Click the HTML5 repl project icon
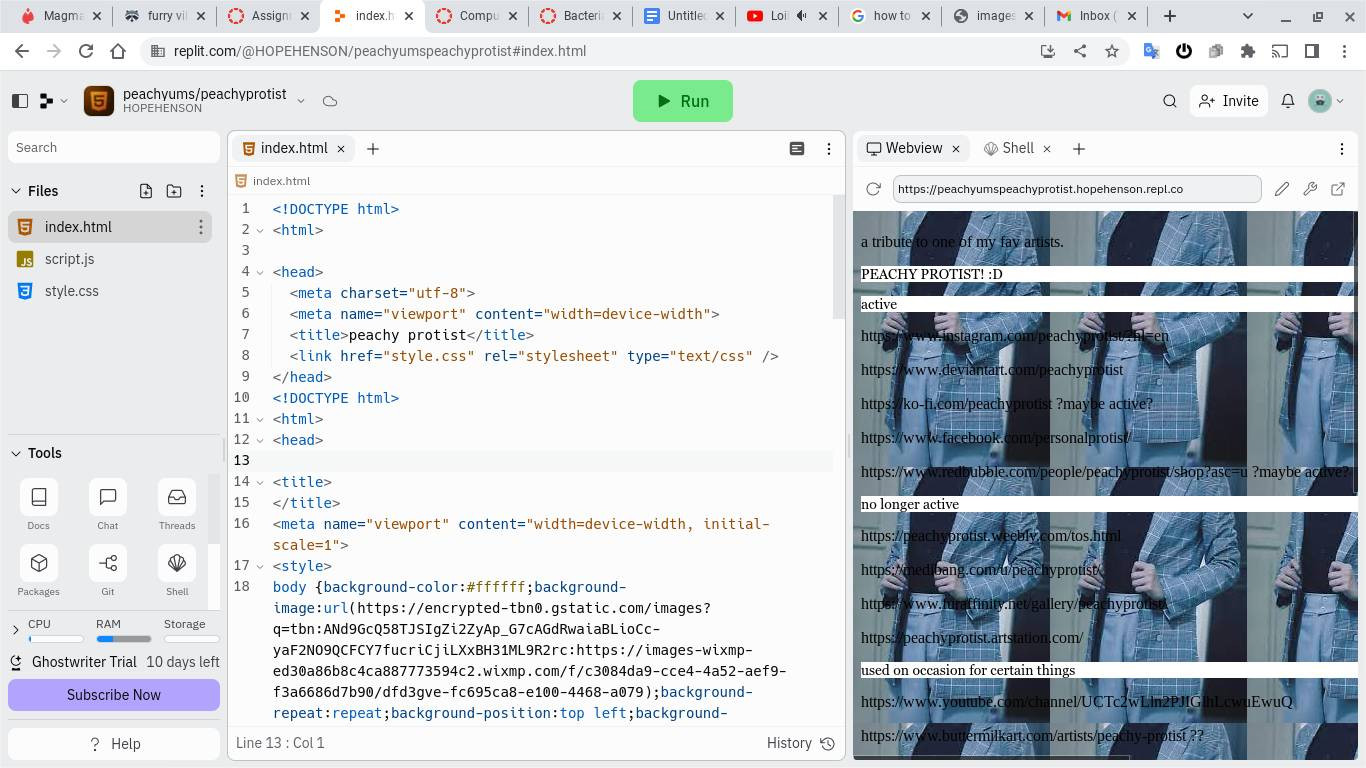This screenshot has height=768, width=1366. [99, 101]
